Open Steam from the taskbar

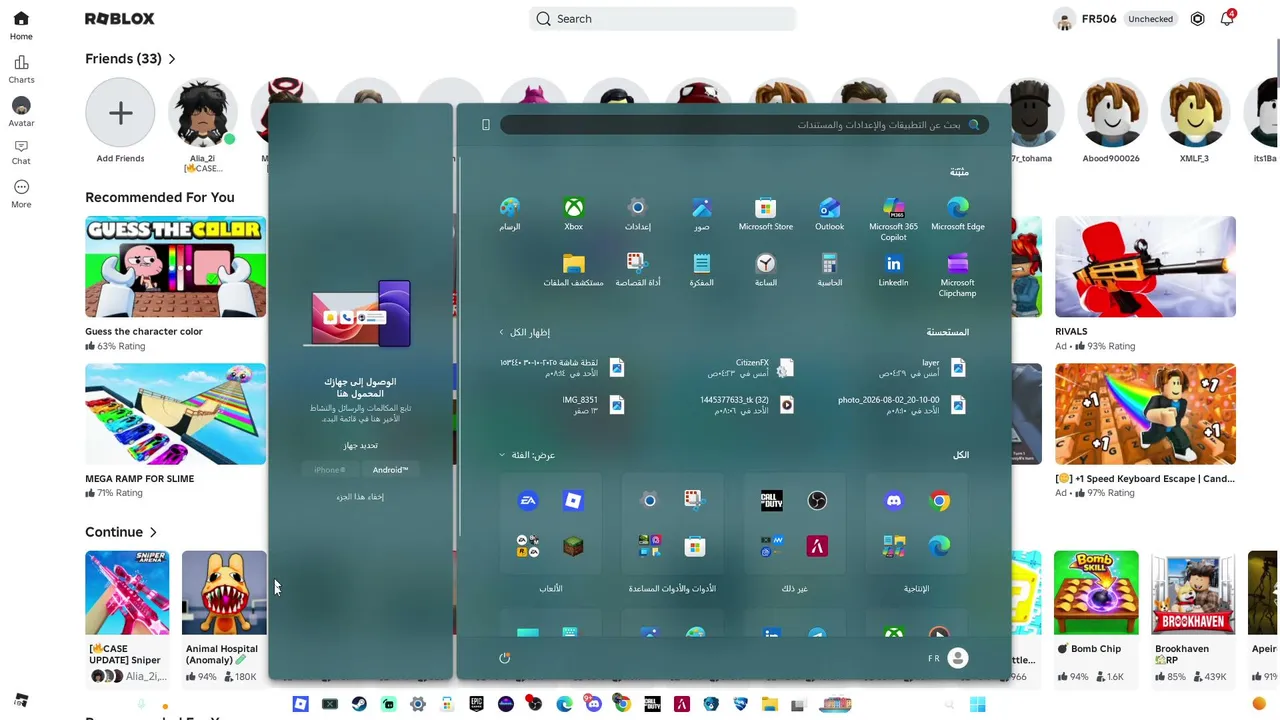point(359,704)
